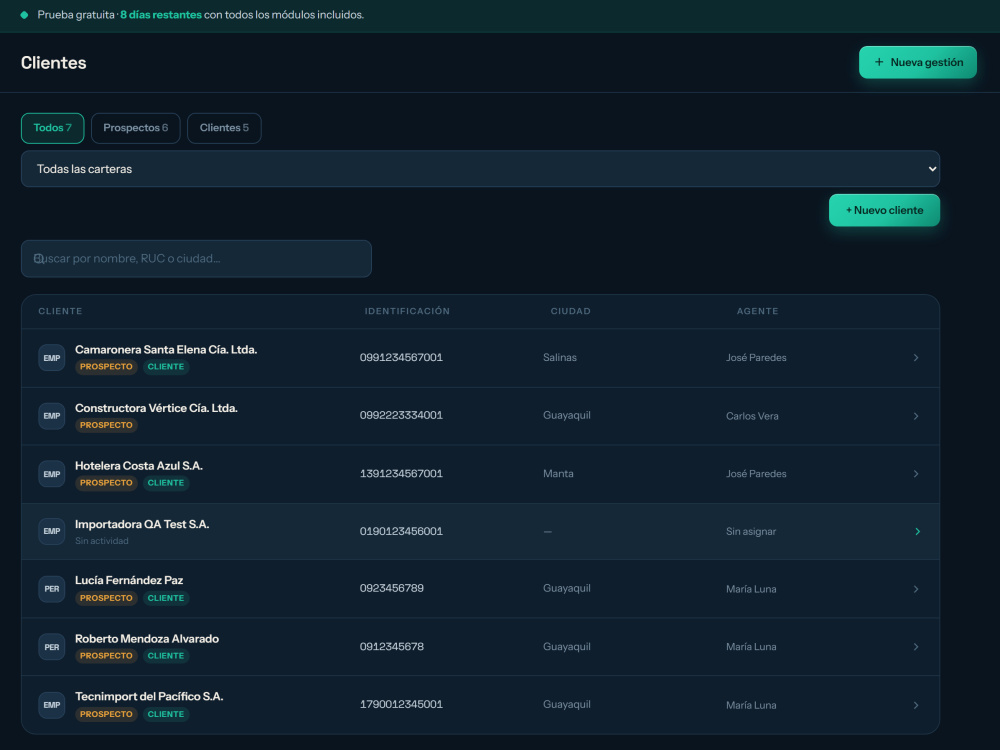Click the PER icon for Roberto Mendoza Alvarado
1000x750 pixels.
click(x=52, y=647)
